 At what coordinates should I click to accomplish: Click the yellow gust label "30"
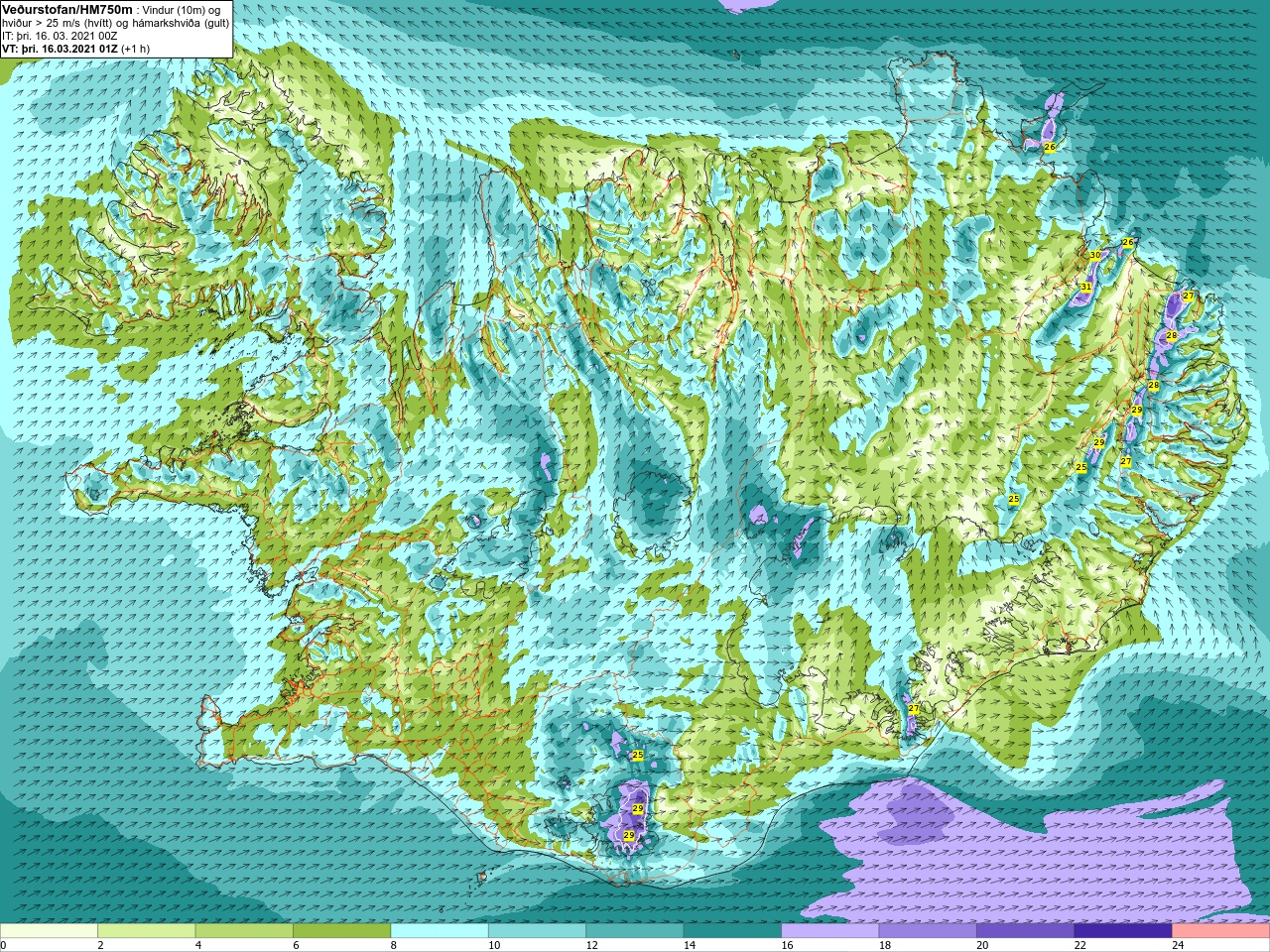(x=1094, y=255)
